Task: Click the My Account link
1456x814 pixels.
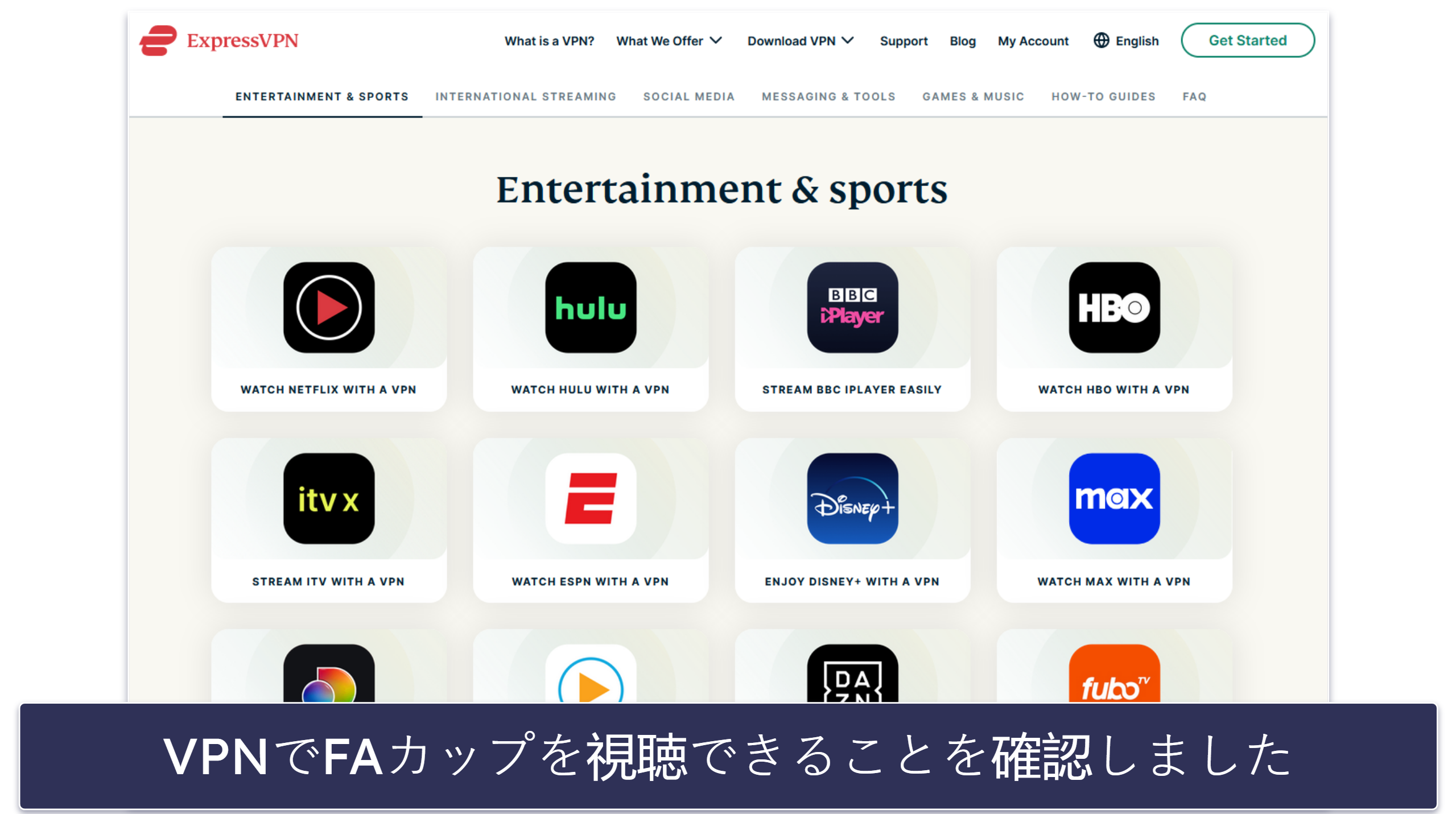Action: tap(1033, 40)
